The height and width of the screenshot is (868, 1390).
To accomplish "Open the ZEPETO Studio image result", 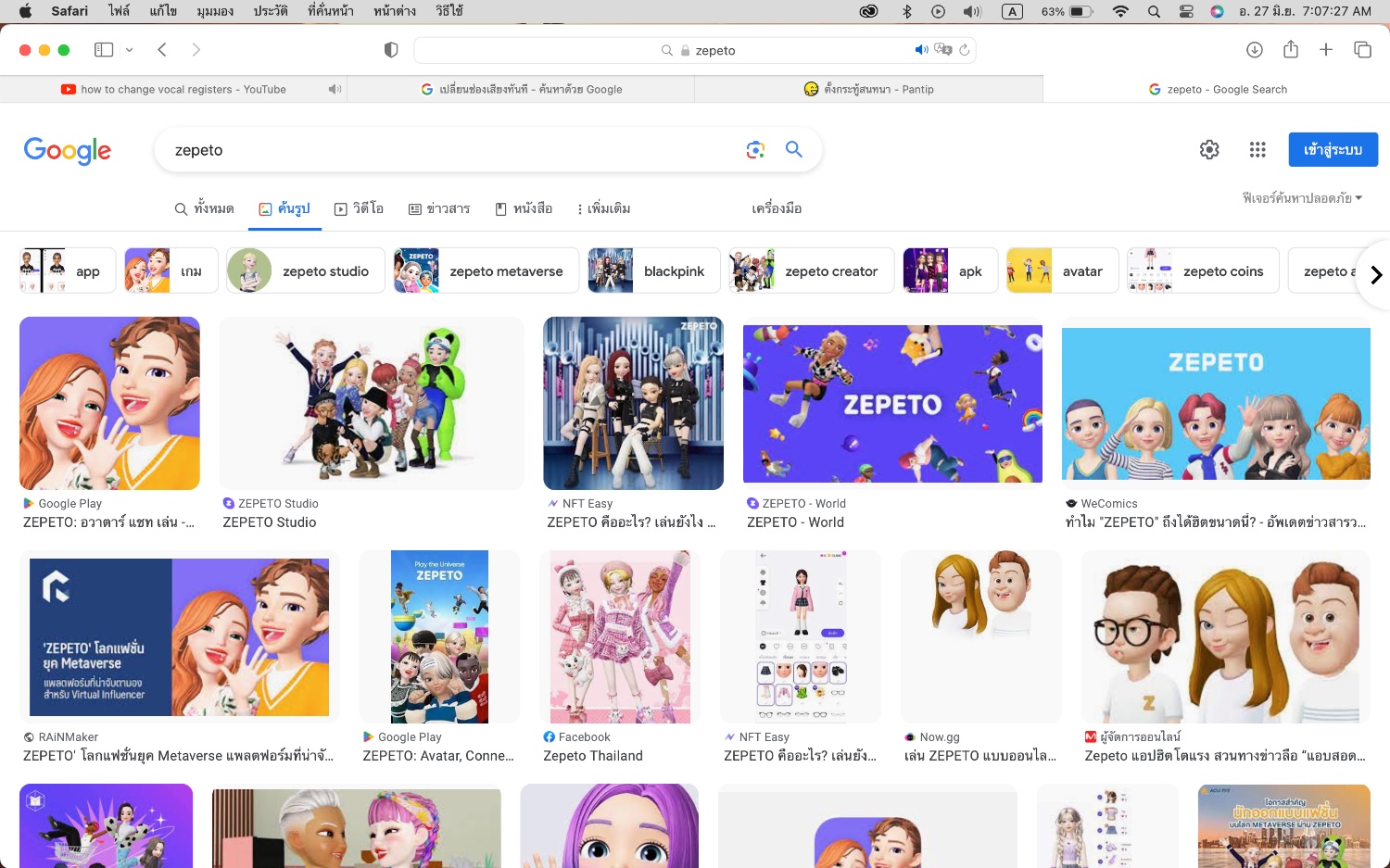I will click(372, 403).
